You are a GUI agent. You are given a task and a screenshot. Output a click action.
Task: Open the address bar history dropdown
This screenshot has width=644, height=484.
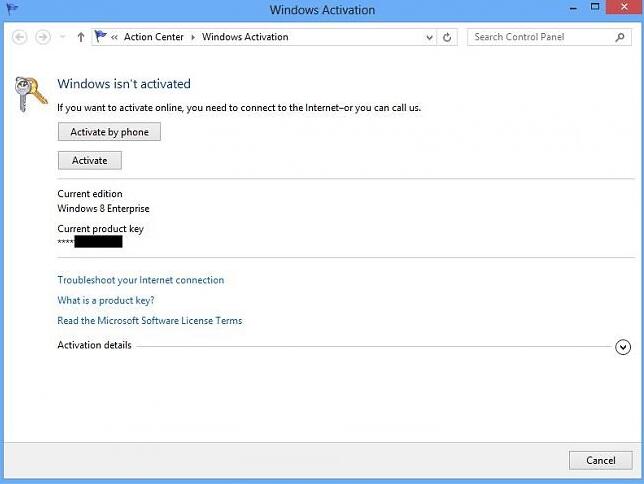click(429, 38)
